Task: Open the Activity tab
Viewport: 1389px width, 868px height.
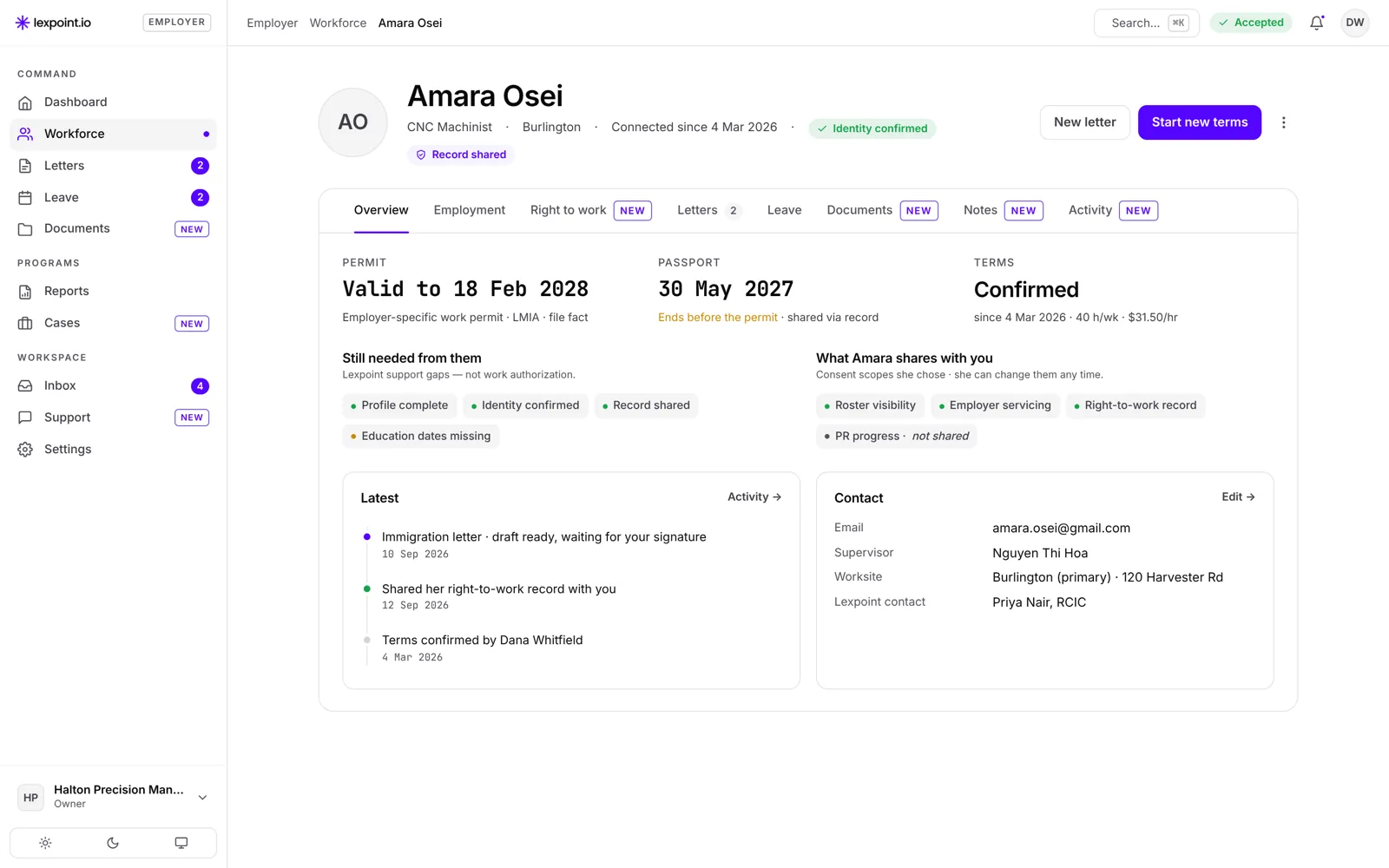Action: click(1113, 210)
